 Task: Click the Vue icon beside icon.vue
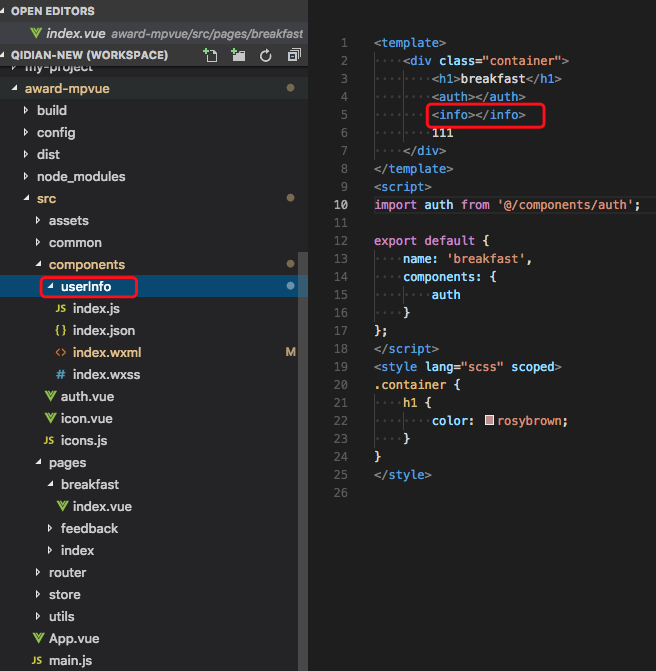click(50, 418)
